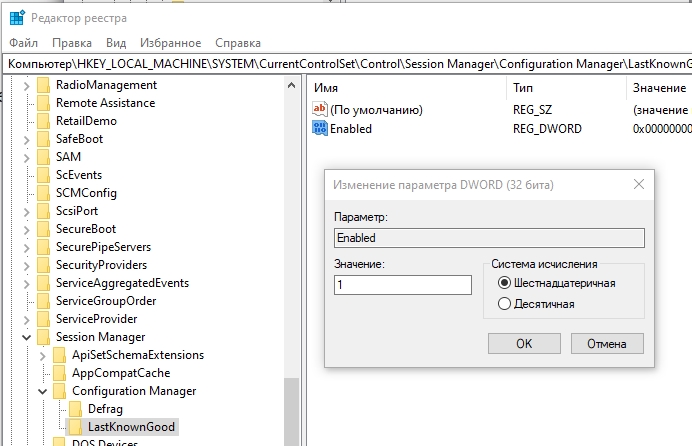Select Шестнадцатеричная radio button
This screenshot has width=692, height=446.
[504, 283]
